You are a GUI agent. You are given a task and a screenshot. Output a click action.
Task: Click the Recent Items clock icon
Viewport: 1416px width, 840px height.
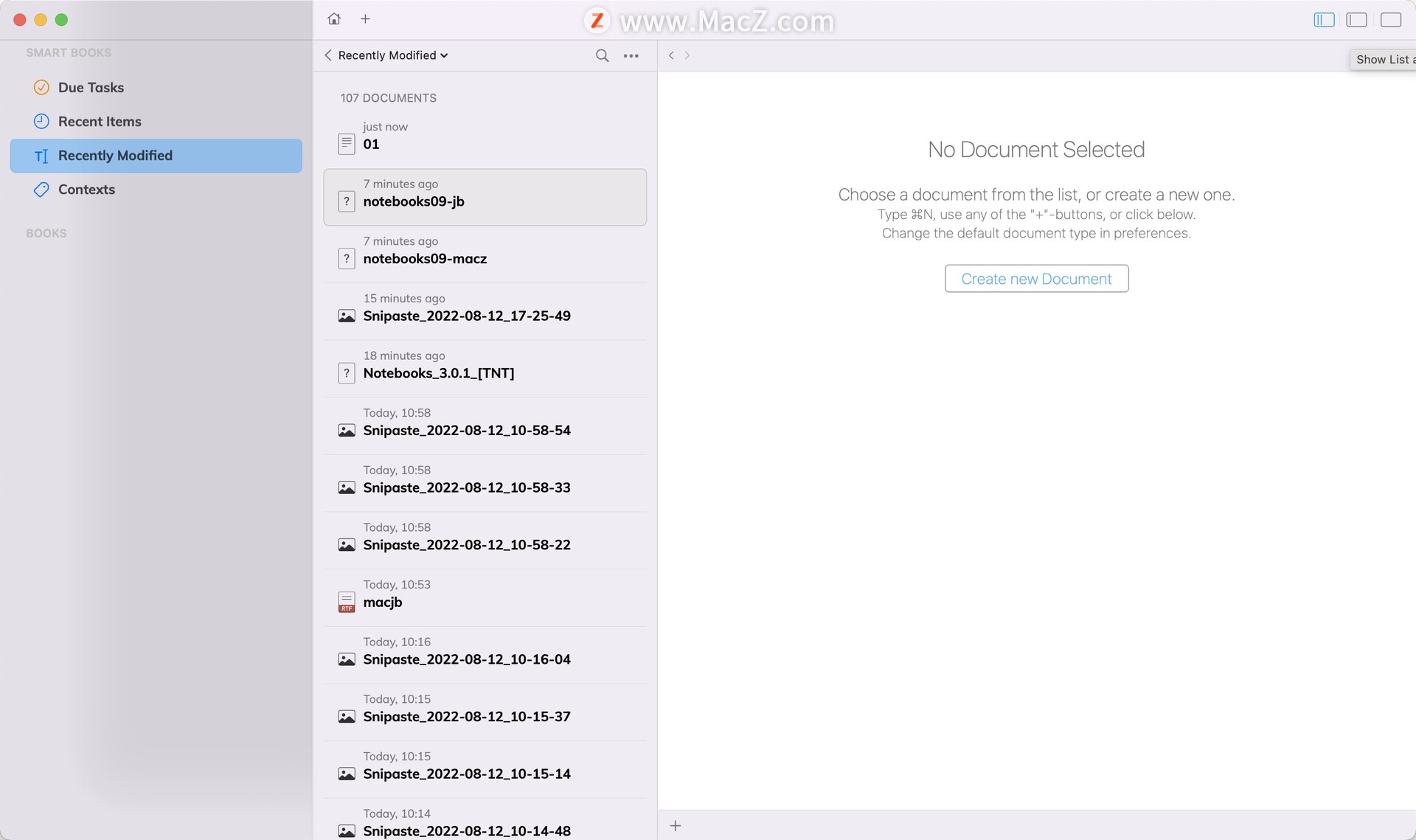point(41,121)
